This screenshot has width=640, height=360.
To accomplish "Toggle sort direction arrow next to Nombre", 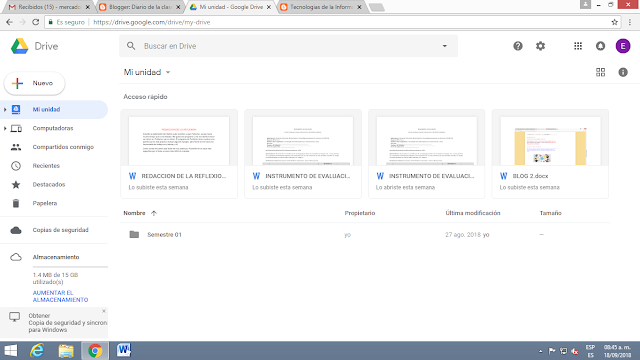I will tap(153, 213).
